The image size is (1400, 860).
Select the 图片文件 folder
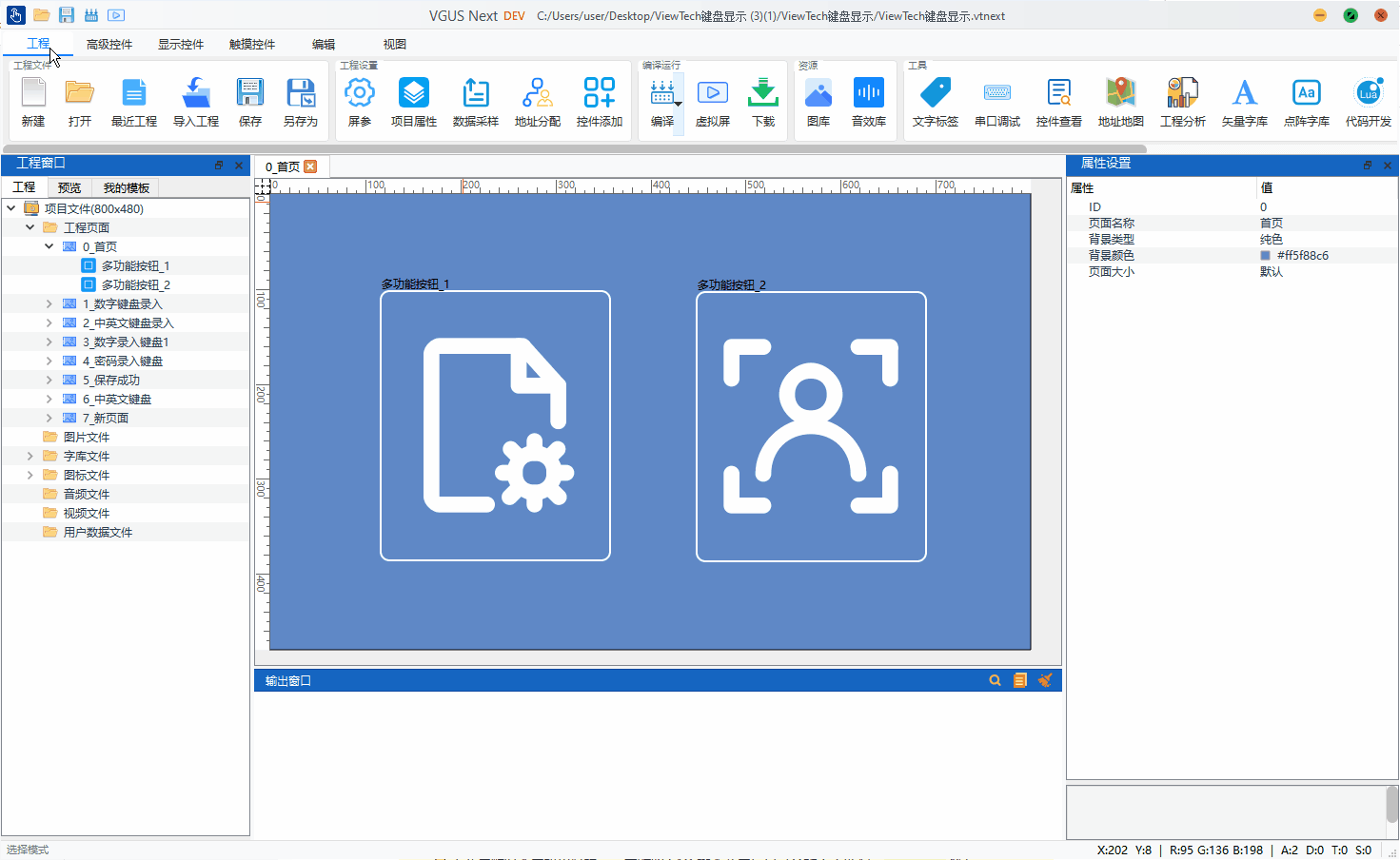coord(86,437)
